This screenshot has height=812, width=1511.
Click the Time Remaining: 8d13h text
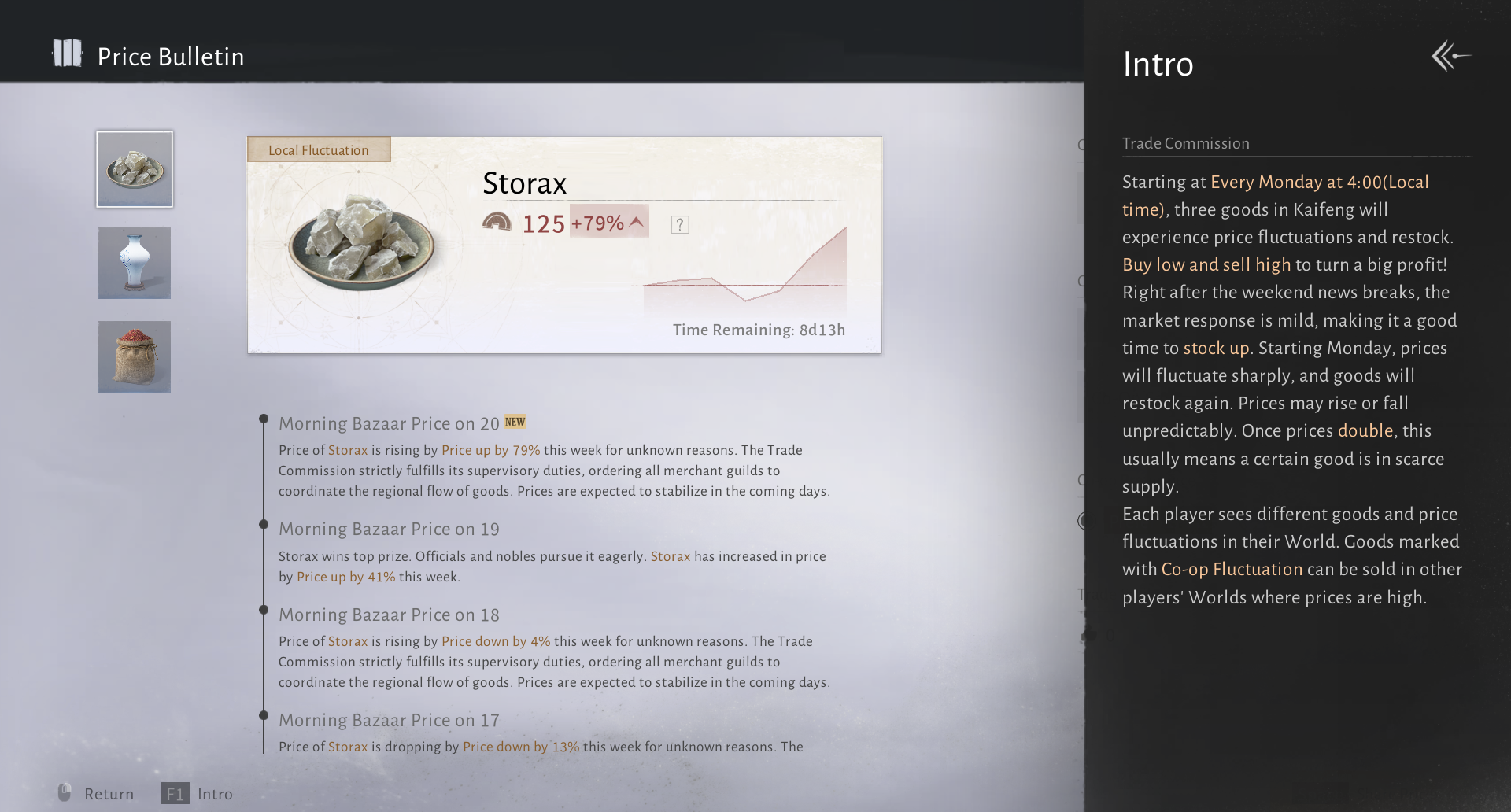[x=759, y=330]
